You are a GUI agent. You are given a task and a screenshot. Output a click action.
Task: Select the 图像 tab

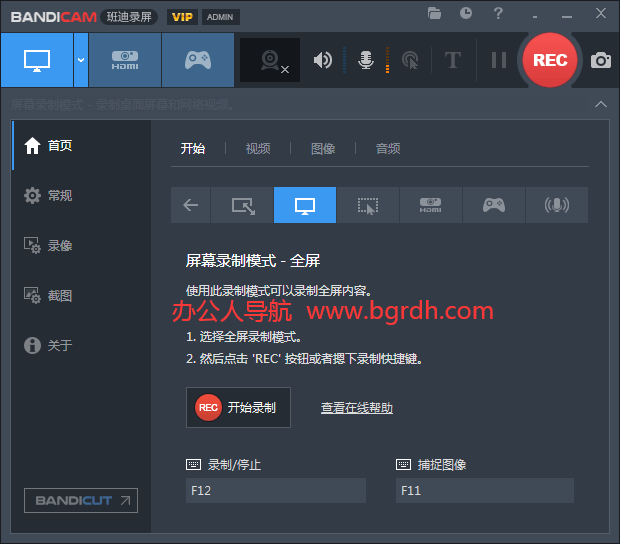click(x=323, y=149)
